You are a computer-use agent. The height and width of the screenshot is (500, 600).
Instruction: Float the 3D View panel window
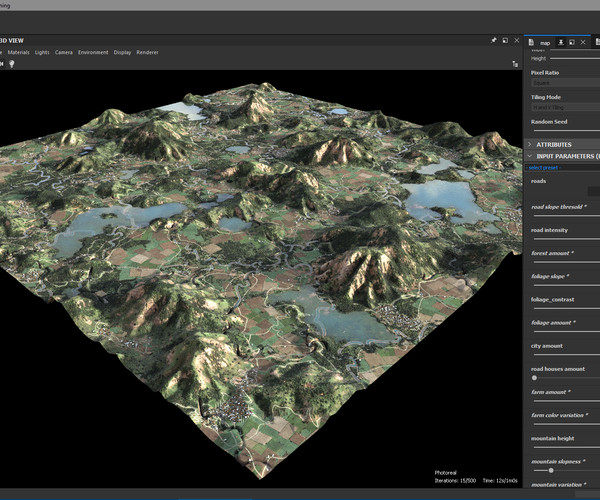[x=505, y=40]
